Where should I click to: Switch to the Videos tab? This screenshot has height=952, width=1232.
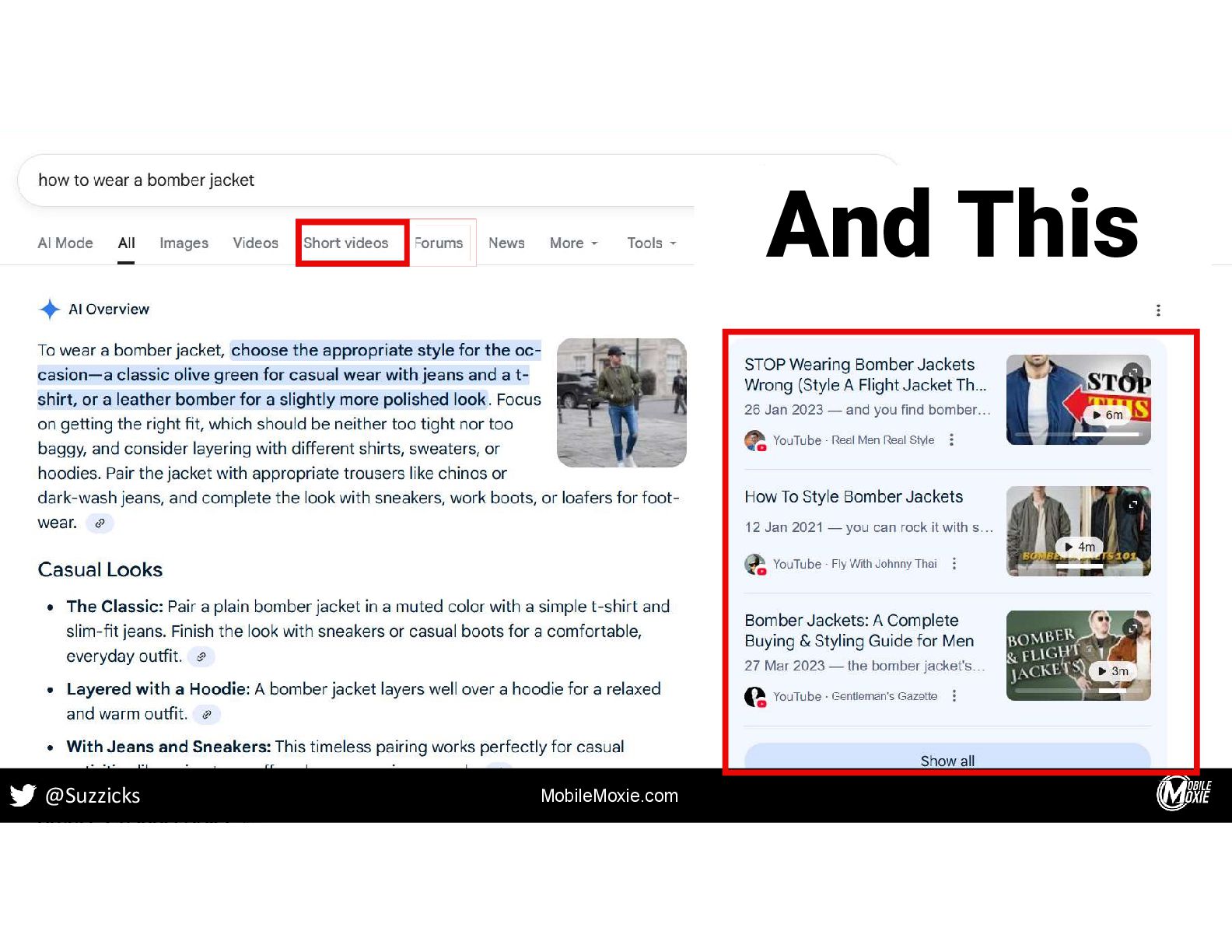[255, 243]
